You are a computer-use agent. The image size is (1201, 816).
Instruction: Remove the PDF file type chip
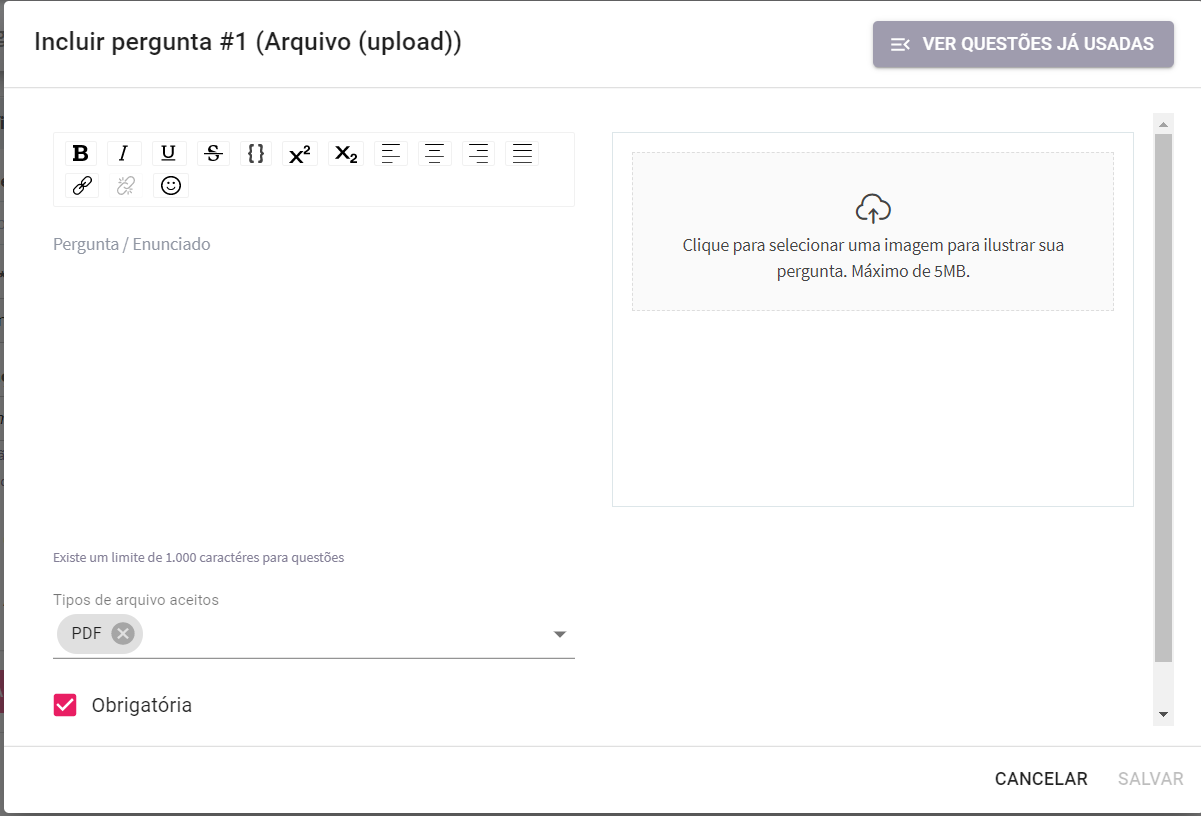(123, 633)
